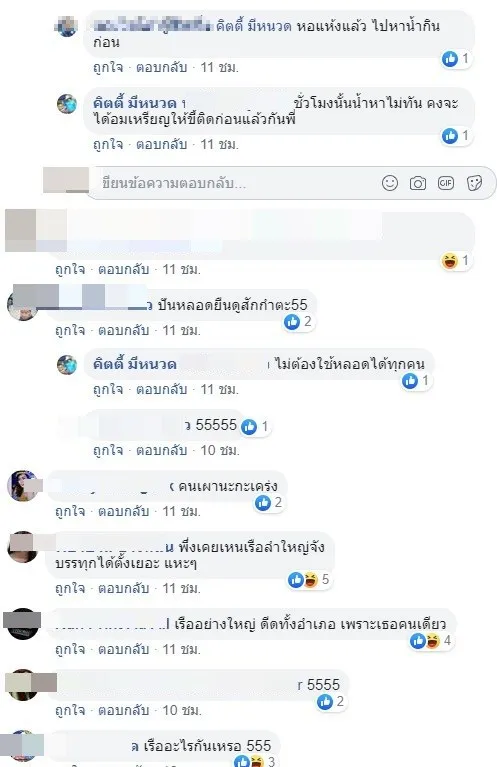Click commenter avatar beside คนเผานะกะเคร่ง
This screenshot has height=767, width=497.
click(x=23, y=486)
